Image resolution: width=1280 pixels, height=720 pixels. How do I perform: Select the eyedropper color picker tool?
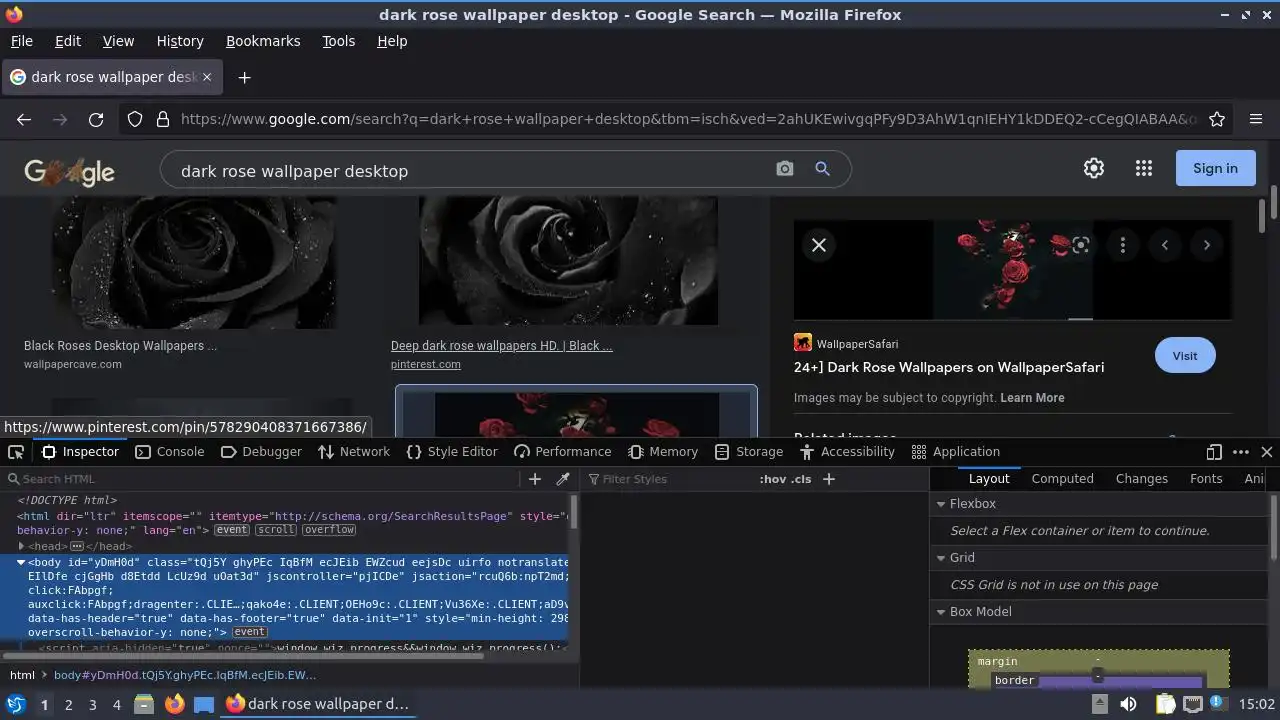(x=563, y=479)
